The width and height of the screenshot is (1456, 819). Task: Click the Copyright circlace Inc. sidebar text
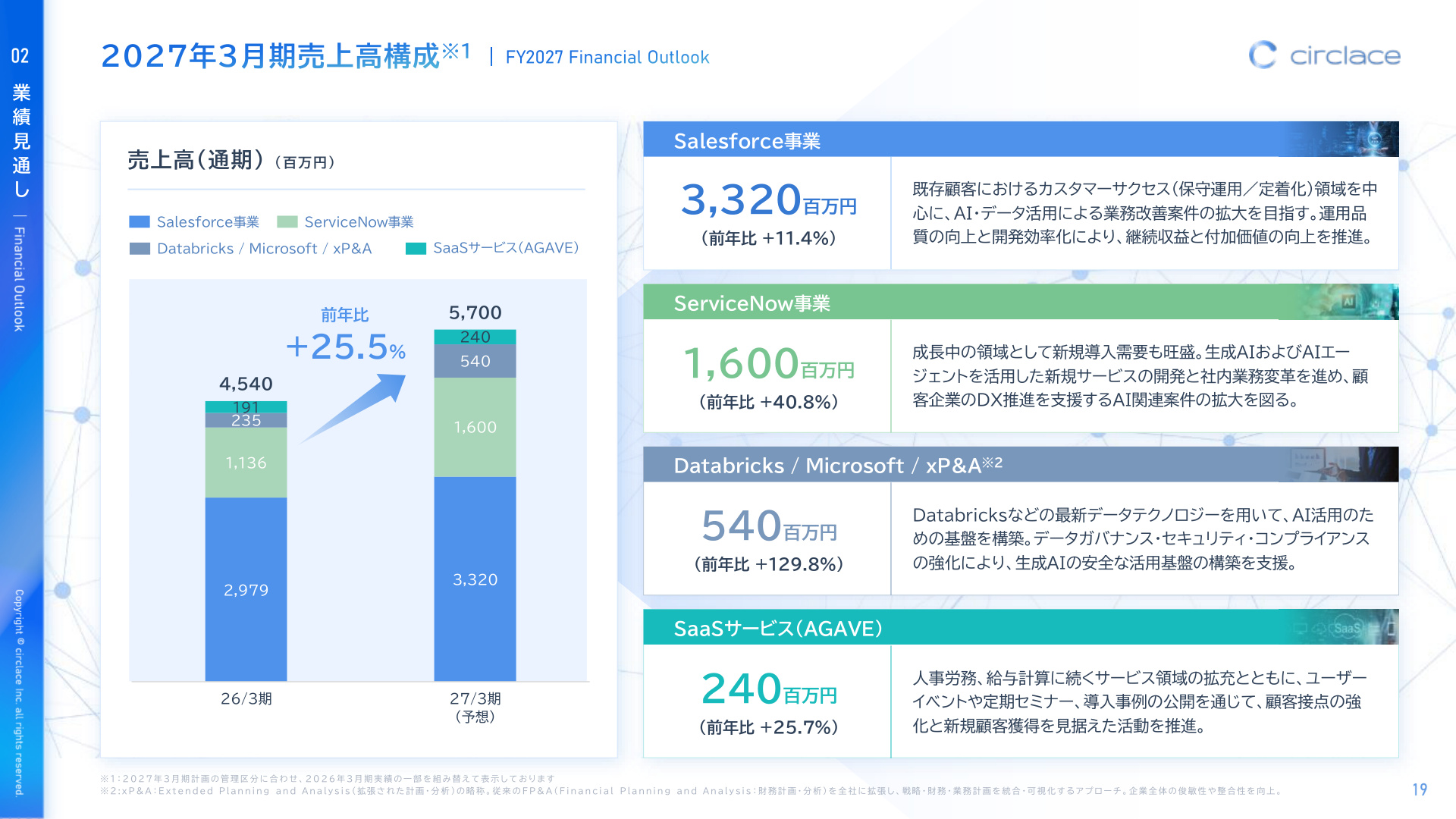click(x=19, y=692)
